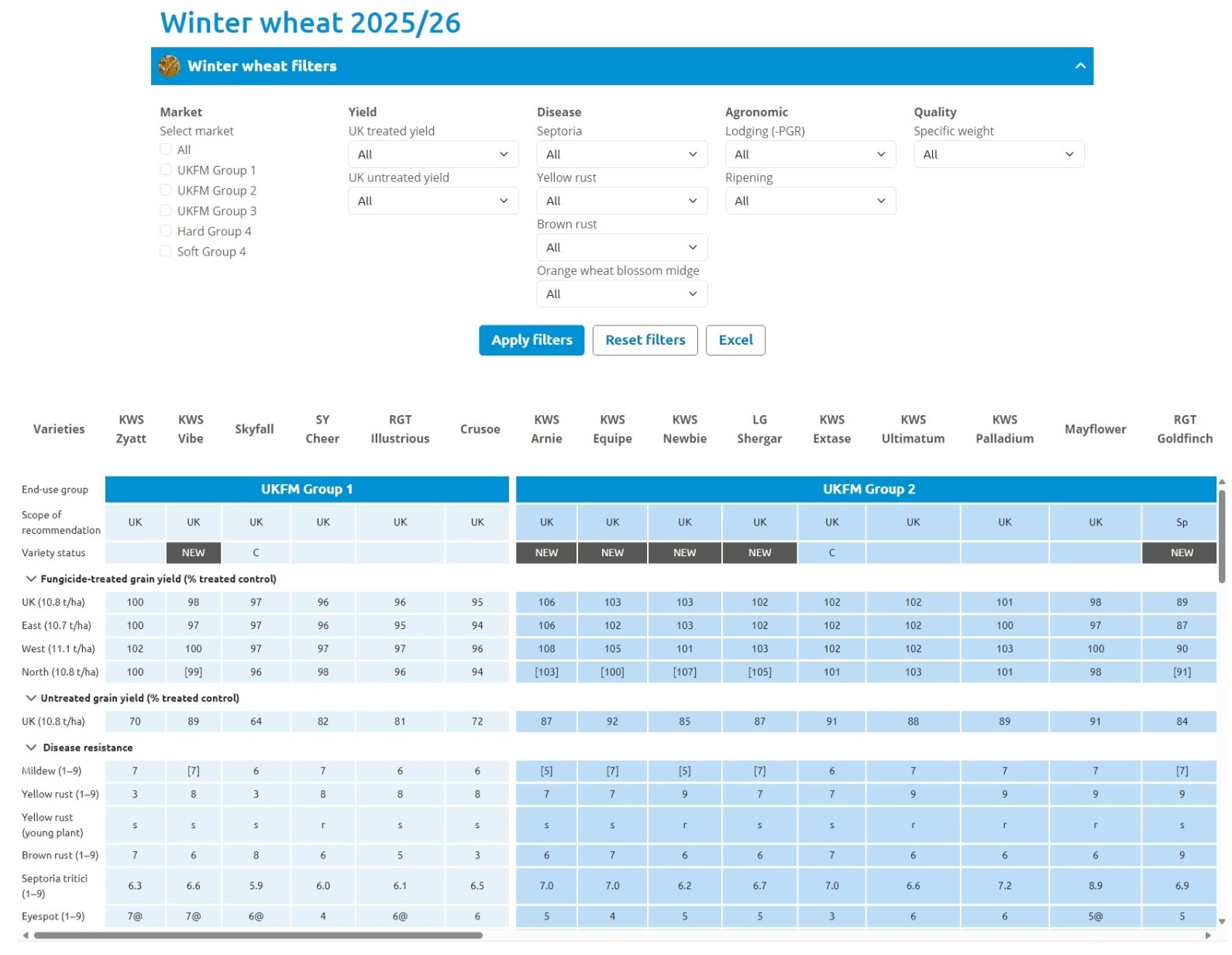Click the horizontal scrollbar left arrow
The image size is (1232, 955).
tap(26, 936)
